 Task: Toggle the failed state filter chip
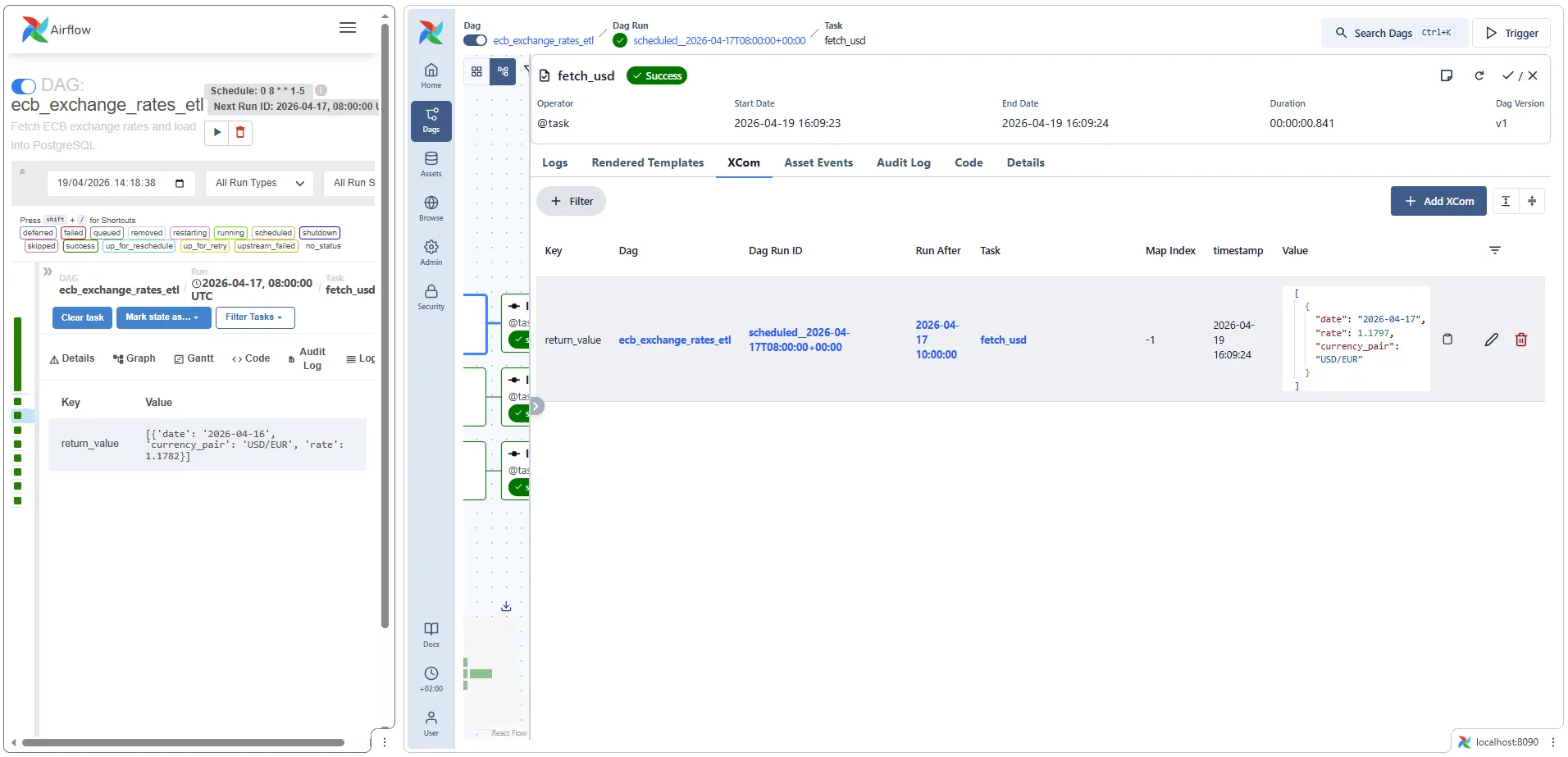[x=74, y=233]
